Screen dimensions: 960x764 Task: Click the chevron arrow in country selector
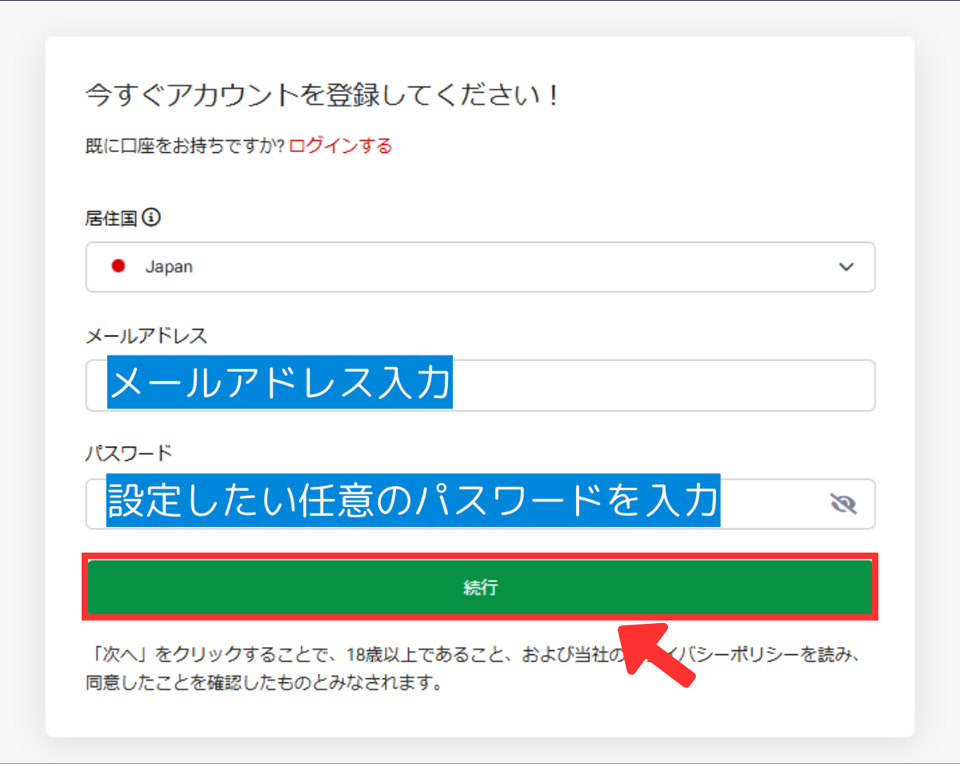coord(846,267)
